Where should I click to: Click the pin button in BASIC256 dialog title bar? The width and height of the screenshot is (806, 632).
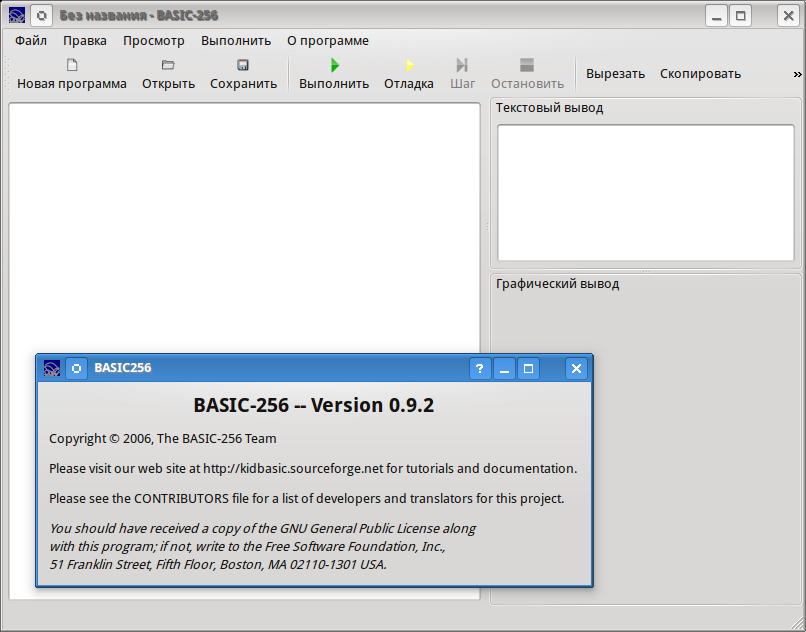point(77,368)
